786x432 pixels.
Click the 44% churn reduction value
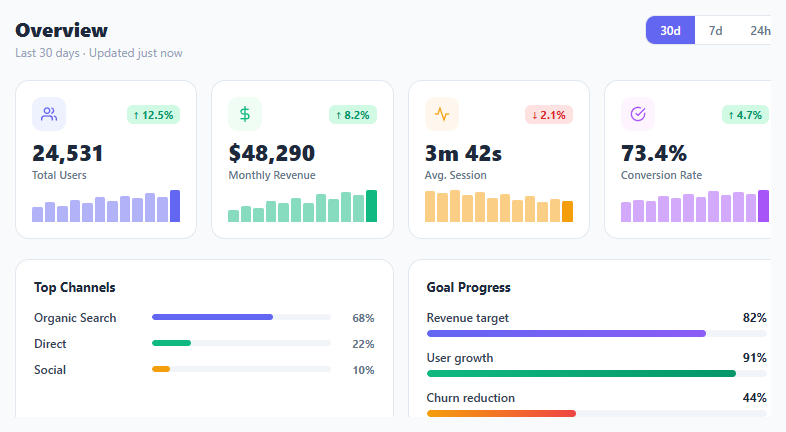tap(754, 398)
